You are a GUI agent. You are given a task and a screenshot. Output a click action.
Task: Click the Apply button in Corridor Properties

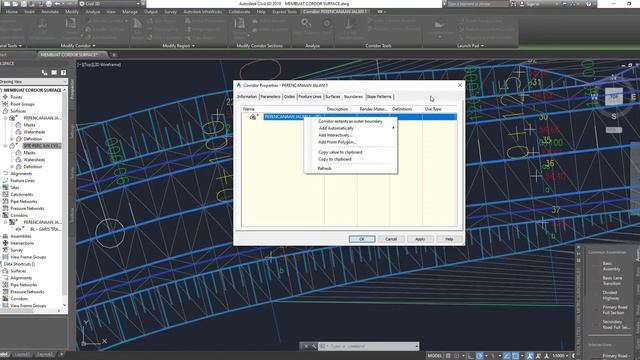pos(420,239)
